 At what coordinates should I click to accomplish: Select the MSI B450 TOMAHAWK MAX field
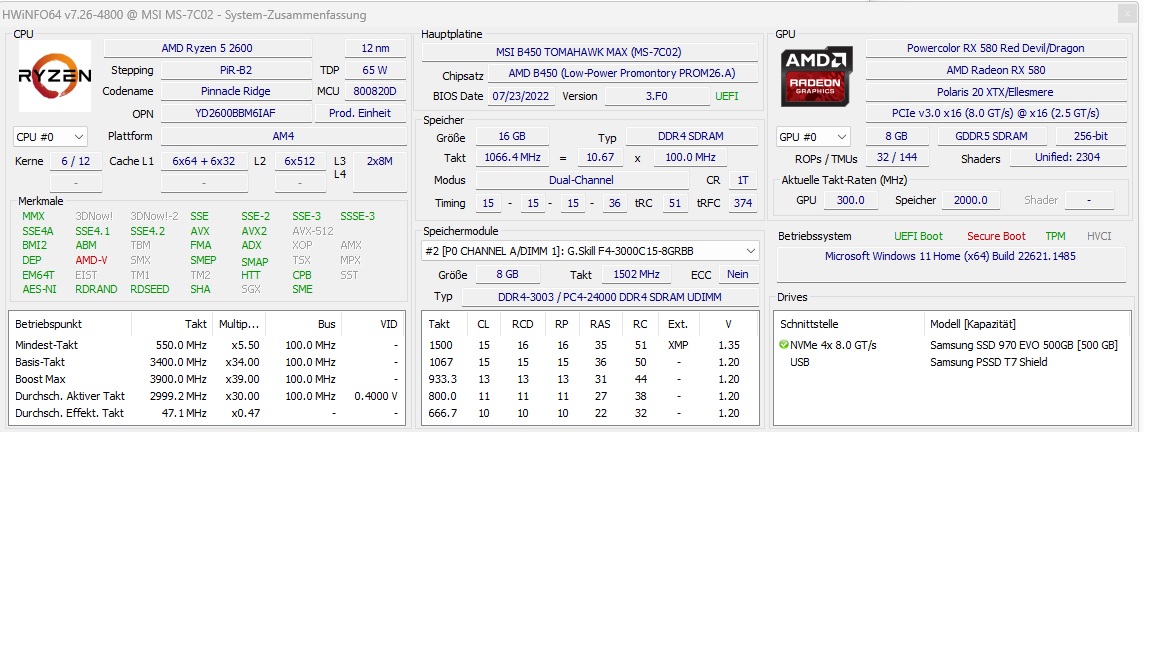[588, 52]
